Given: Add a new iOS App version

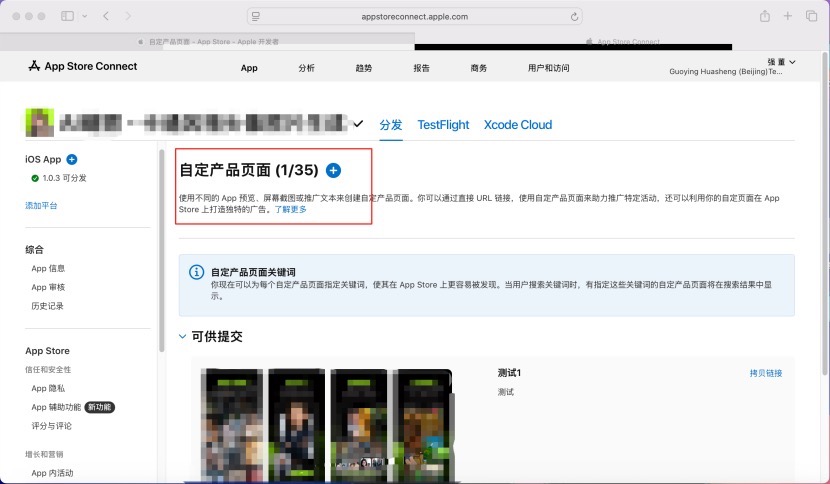Looking at the screenshot, I should [x=72, y=159].
